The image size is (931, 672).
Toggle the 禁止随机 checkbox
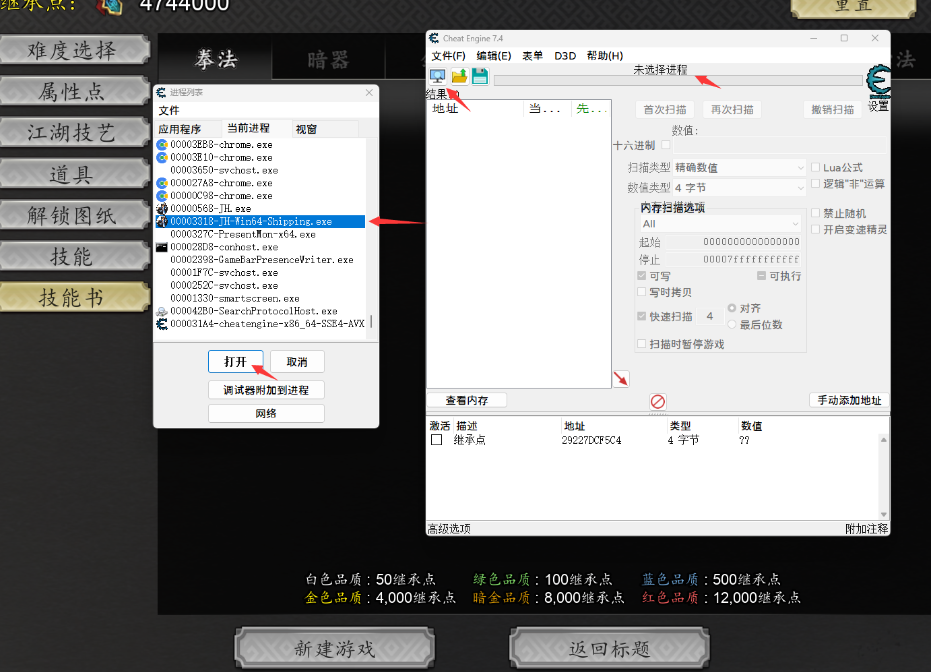(x=816, y=214)
